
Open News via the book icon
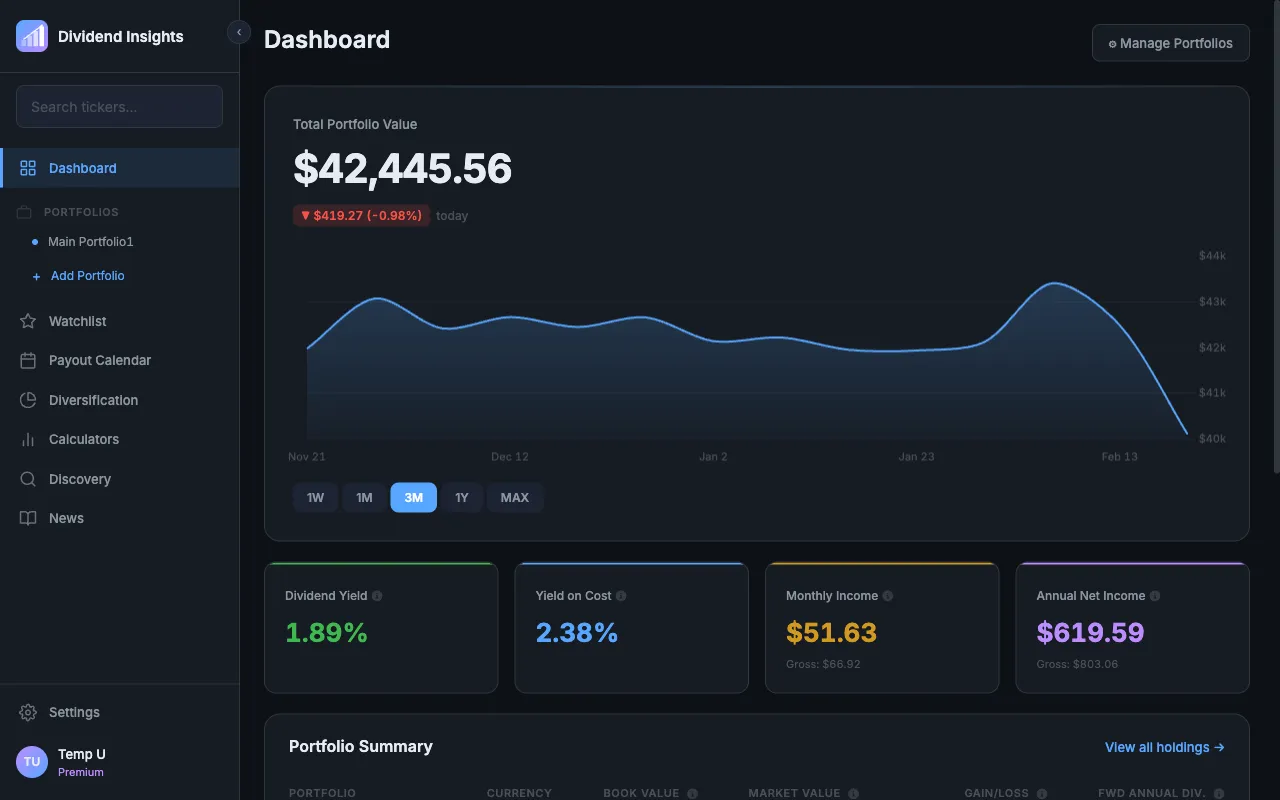(x=28, y=518)
